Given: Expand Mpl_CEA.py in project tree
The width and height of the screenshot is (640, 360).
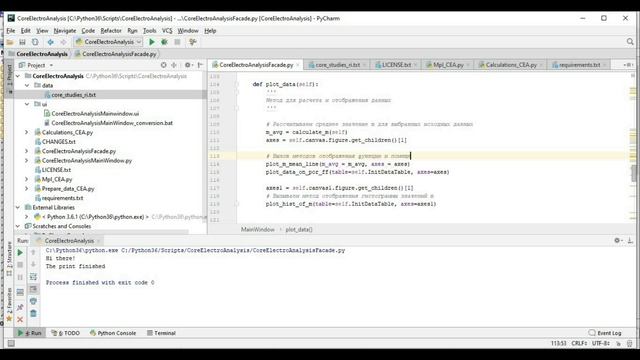Looking at the screenshot, I should [x=27, y=179].
